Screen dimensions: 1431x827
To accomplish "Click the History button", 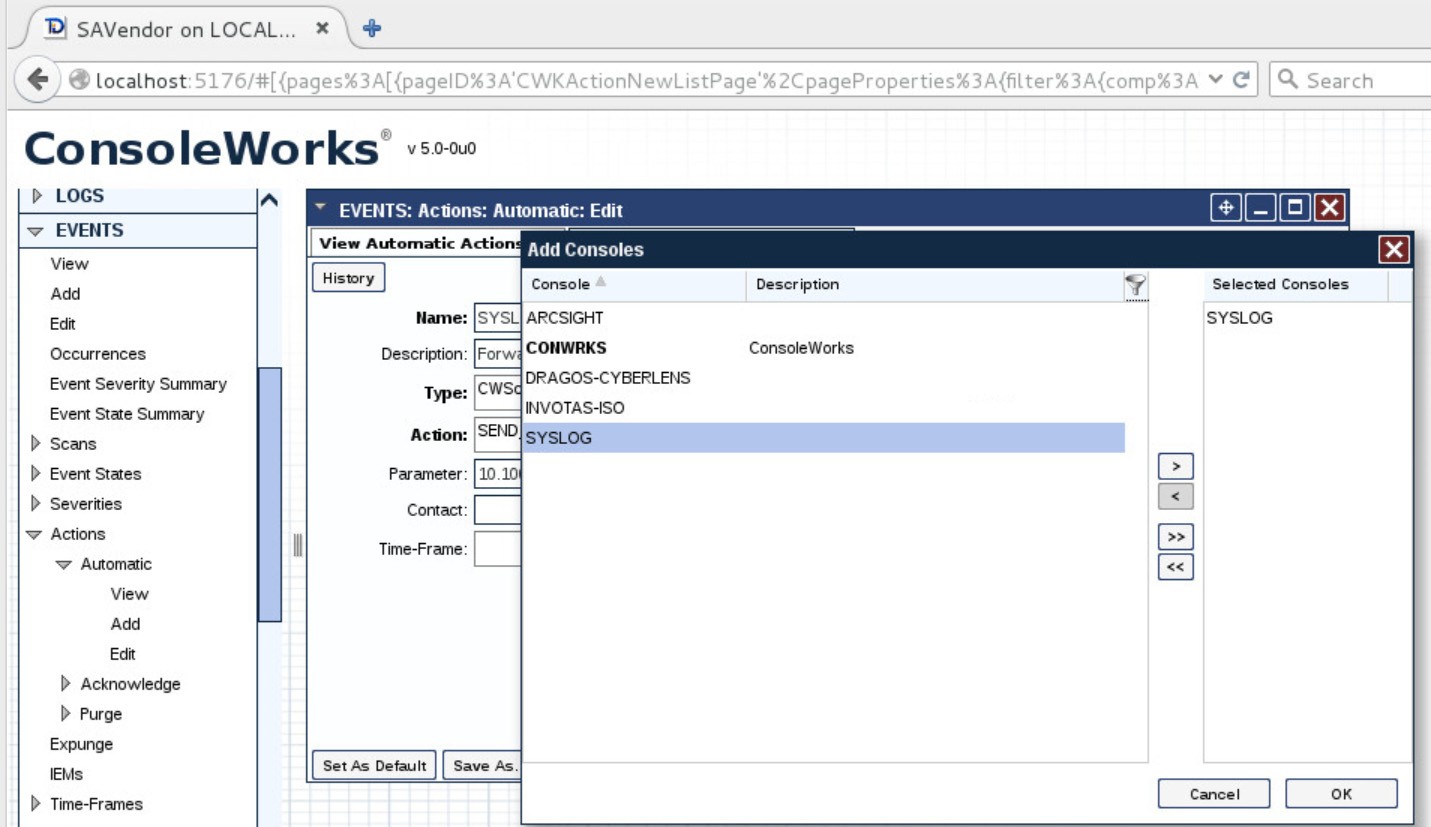I will (348, 278).
